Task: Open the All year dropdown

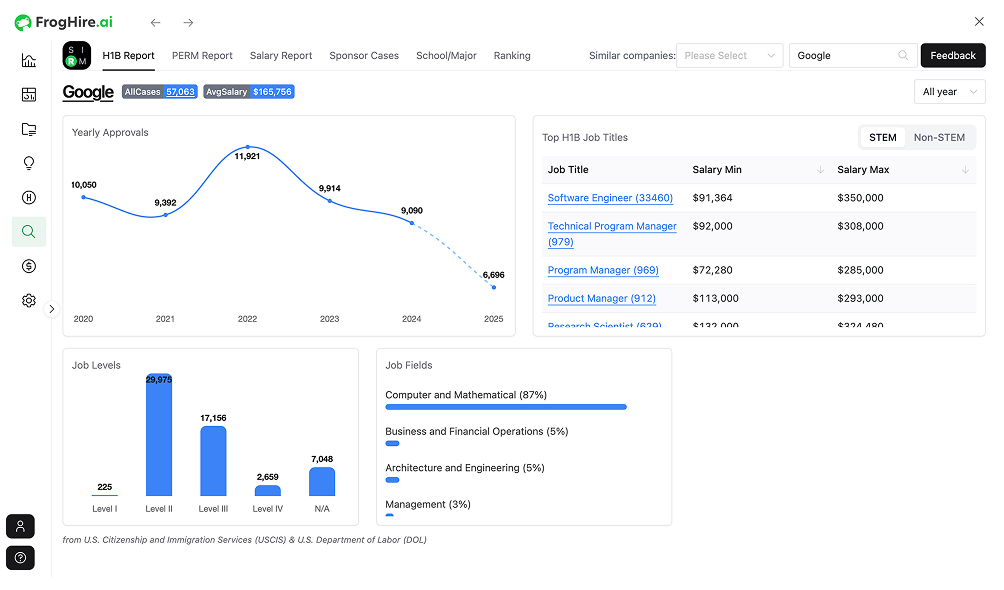Action: point(949,92)
